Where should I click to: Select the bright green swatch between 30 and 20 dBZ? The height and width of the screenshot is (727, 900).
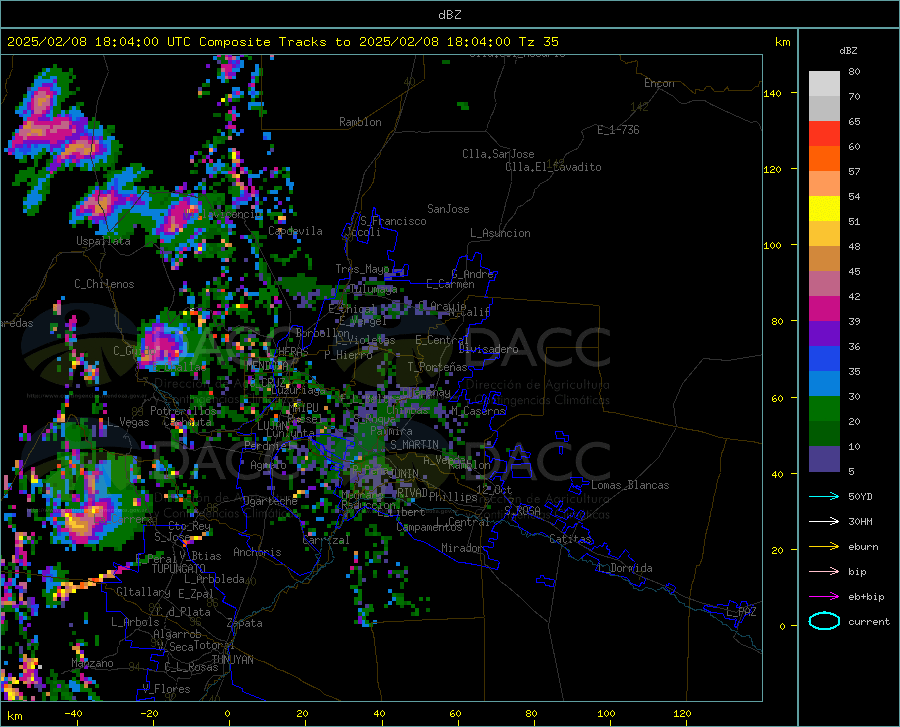[x=824, y=409]
